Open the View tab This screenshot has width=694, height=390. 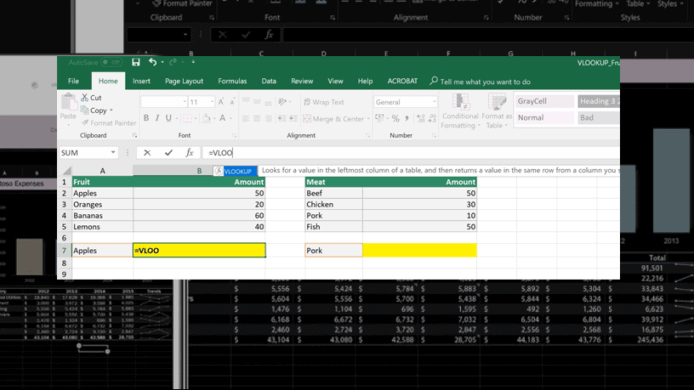[335, 81]
